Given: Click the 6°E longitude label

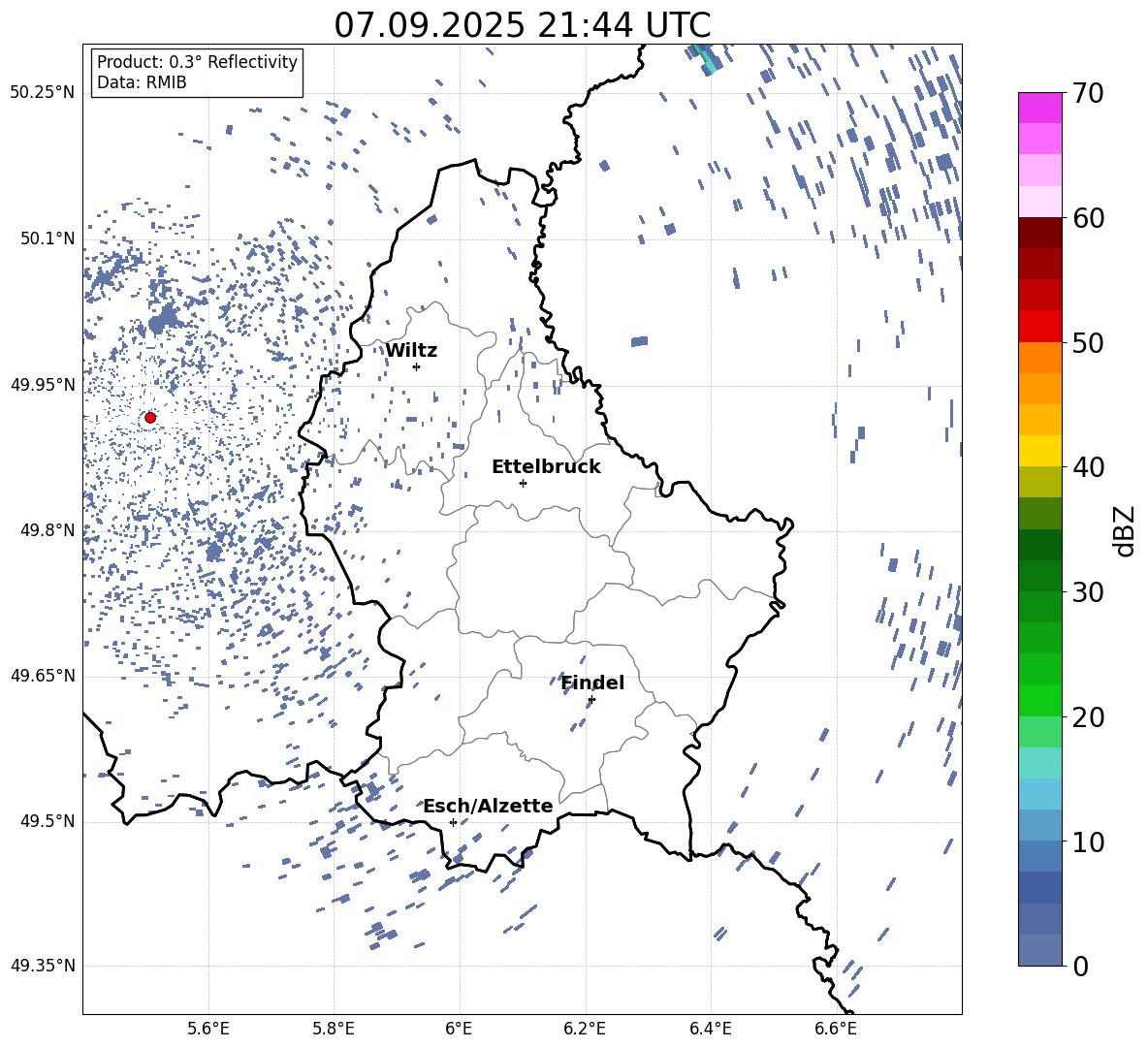Looking at the screenshot, I should click(459, 1029).
